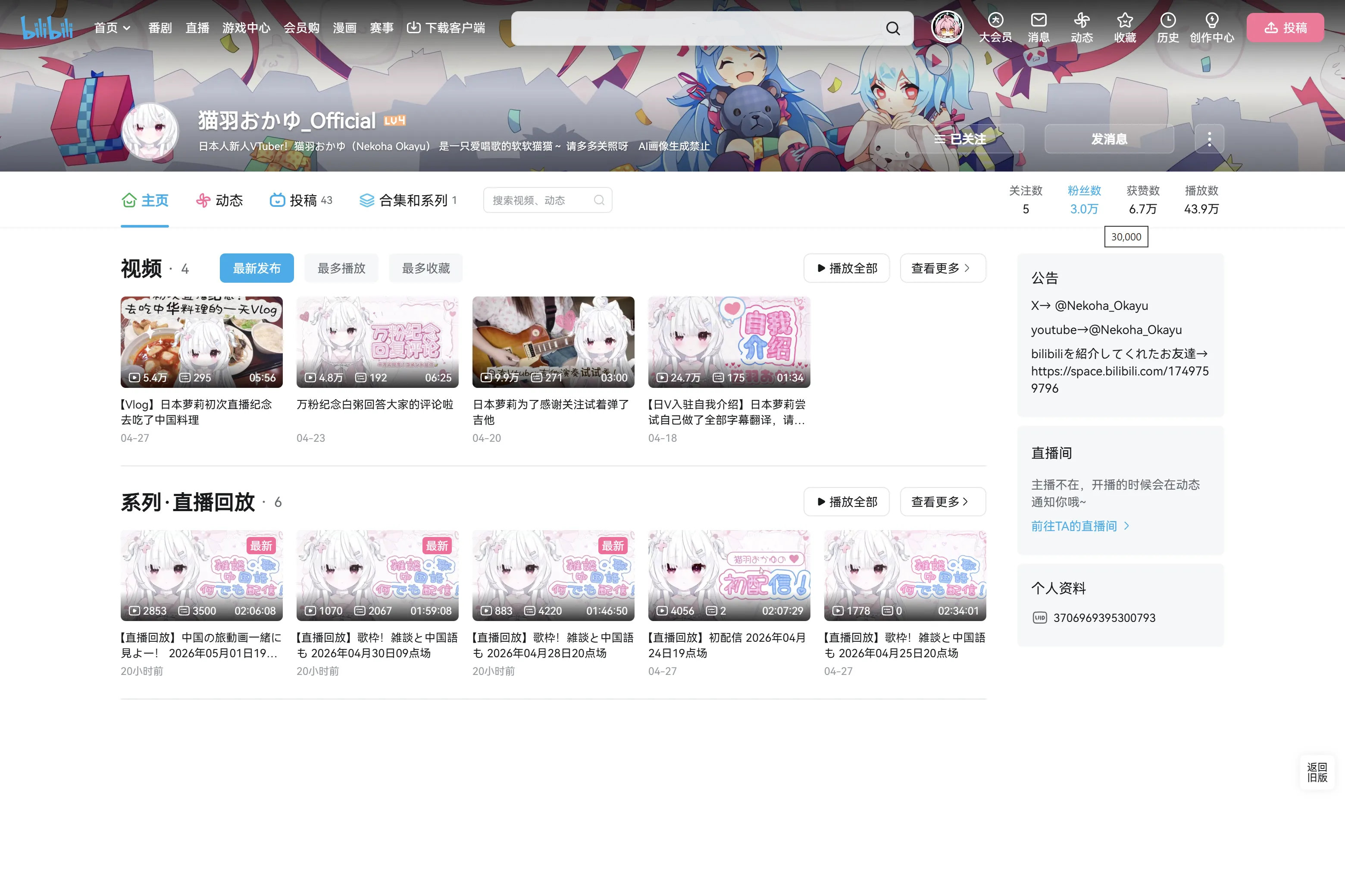Open the 自我介绍 video thumbnail
The image size is (1345, 896).
coord(729,342)
